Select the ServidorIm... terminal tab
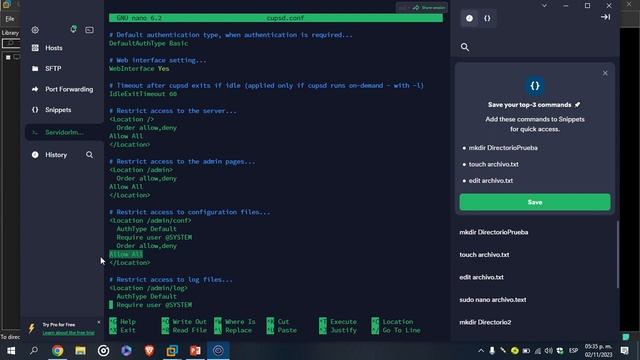This screenshot has height=360, width=640. click(64, 132)
